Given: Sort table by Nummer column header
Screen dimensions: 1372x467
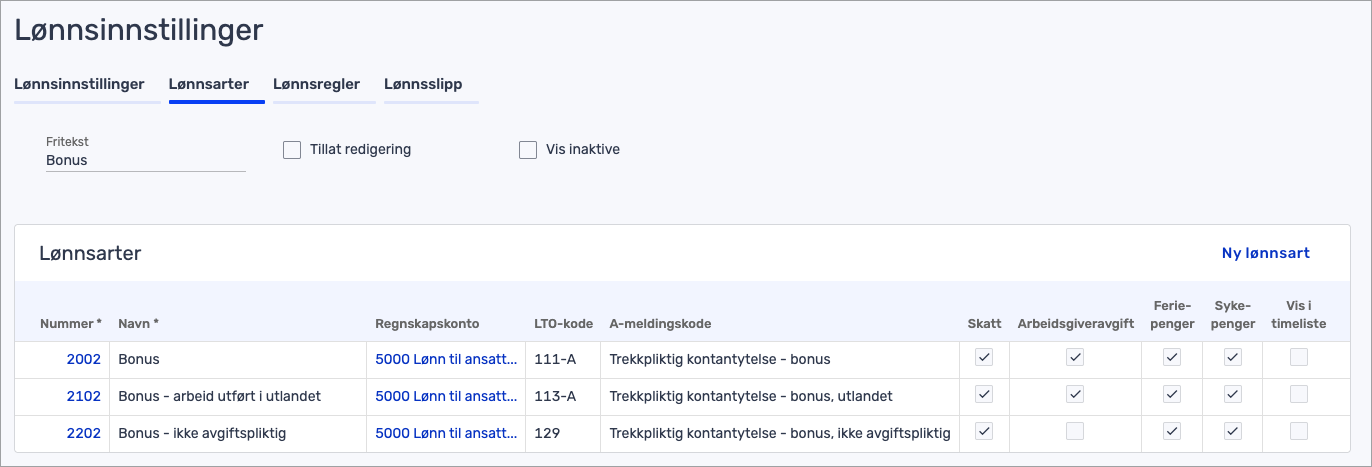Looking at the screenshot, I should click(70, 324).
